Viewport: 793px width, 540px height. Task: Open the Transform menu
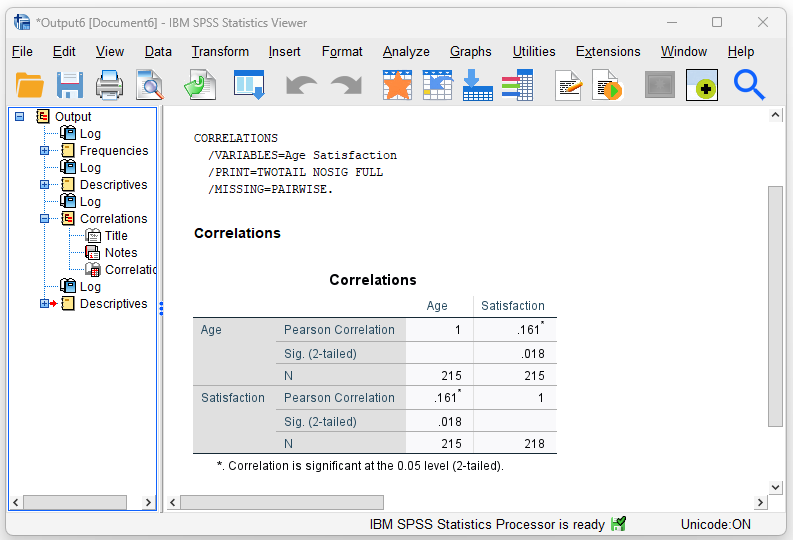[x=220, y=52]
